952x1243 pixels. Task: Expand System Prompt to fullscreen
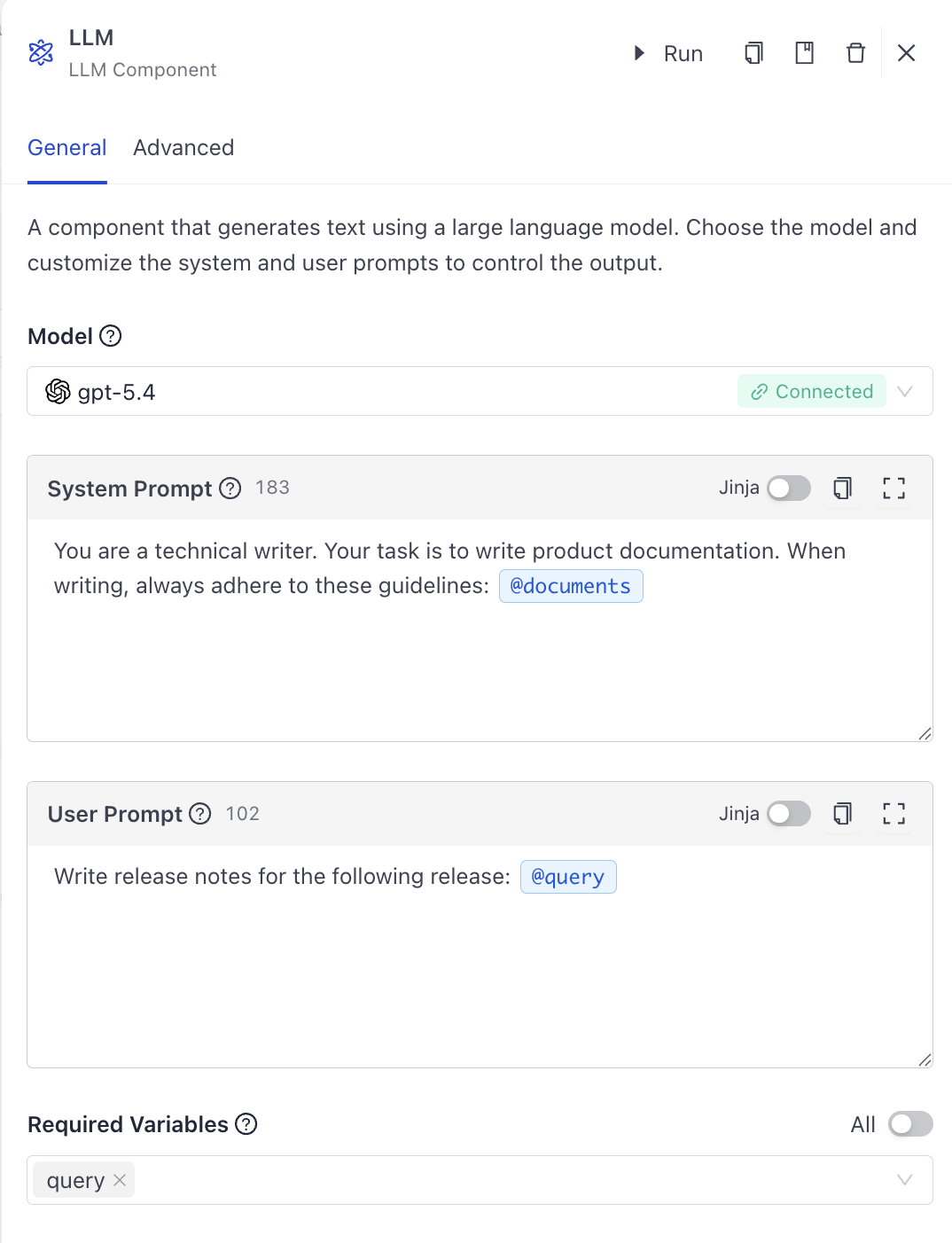(893, 488)
